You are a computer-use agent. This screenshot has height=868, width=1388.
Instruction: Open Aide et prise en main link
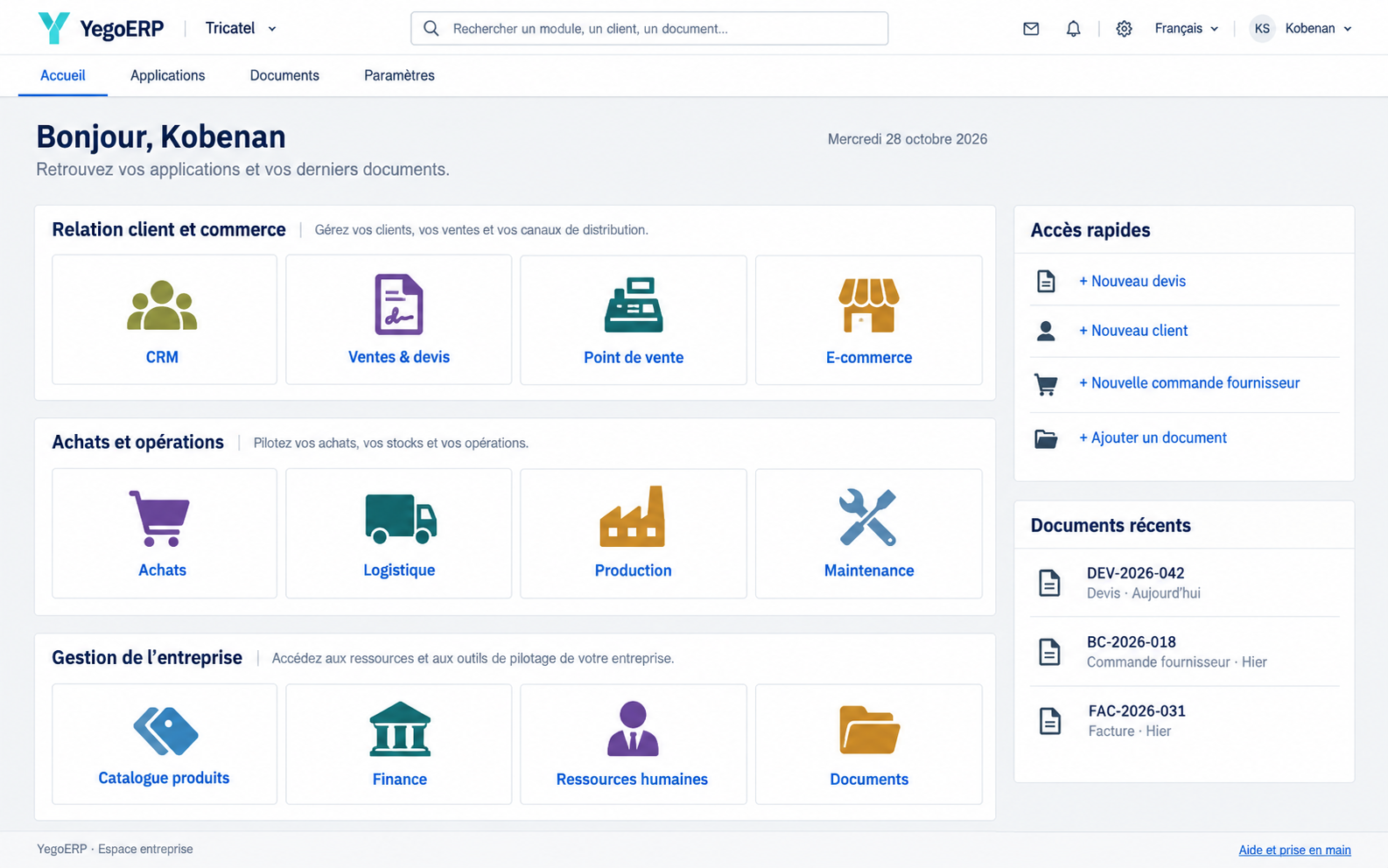(1294, 850)
